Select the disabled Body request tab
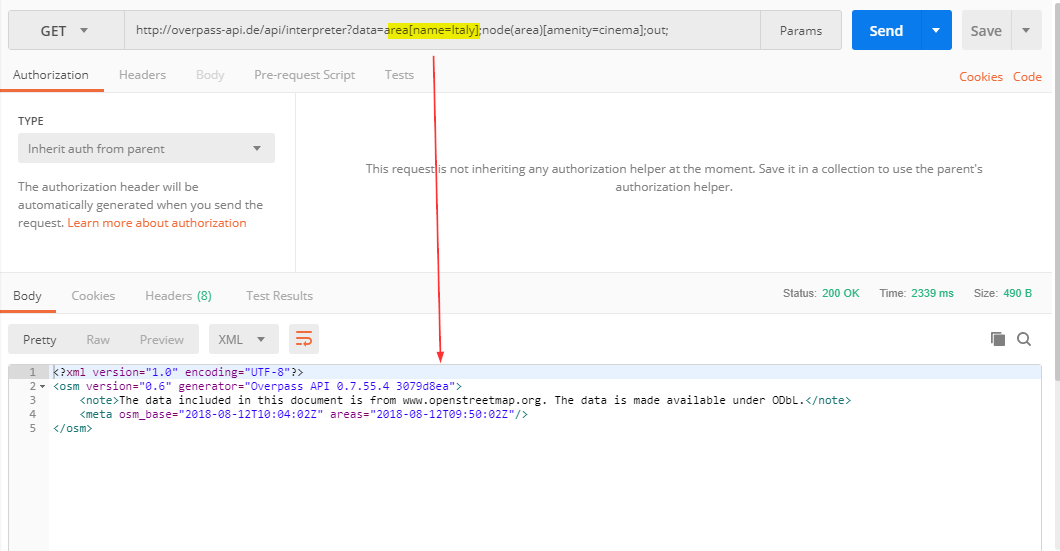Screen dimensions: 1060x551 click(210, 75)
